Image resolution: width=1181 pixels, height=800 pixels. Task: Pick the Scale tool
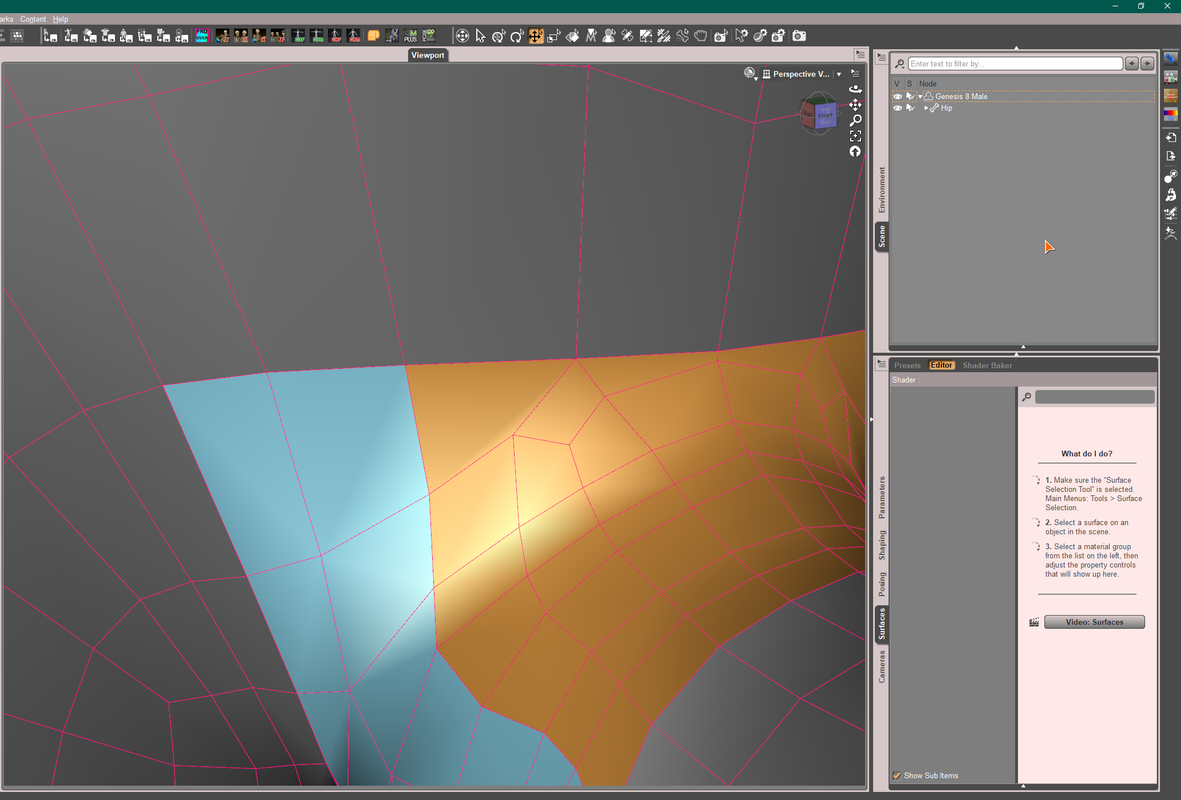pyautogui.click(x=554, y=35)
